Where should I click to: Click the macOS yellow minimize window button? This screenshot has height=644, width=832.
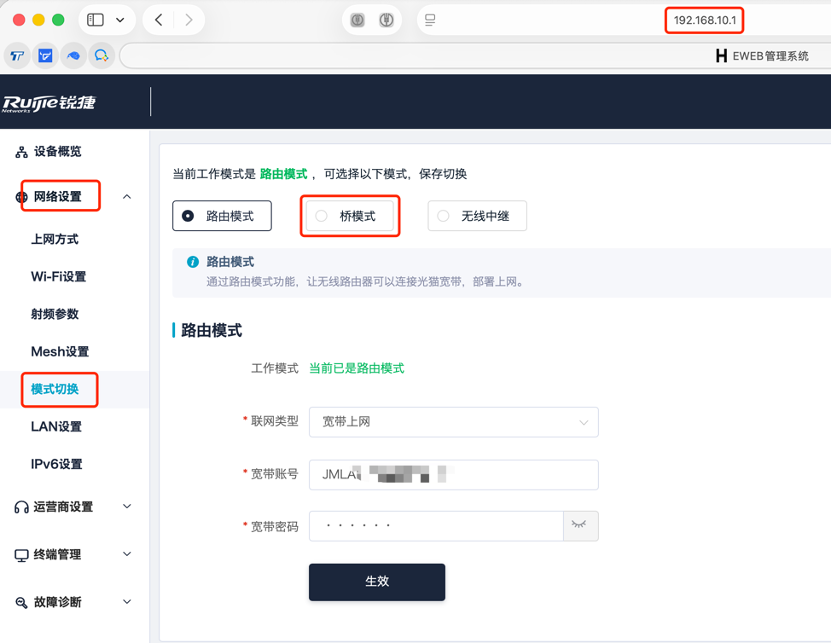39,20
